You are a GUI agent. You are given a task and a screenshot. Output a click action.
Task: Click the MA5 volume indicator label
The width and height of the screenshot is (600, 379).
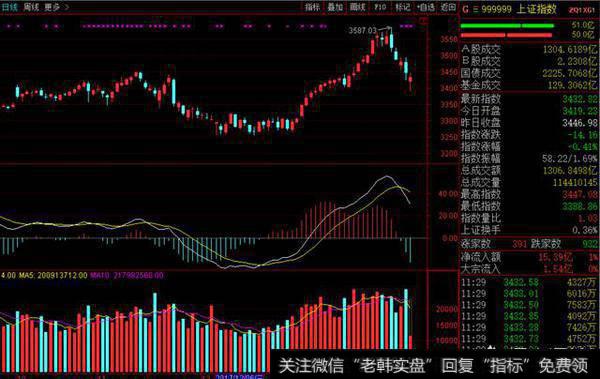pyautogui.click(x=53, y=275)
